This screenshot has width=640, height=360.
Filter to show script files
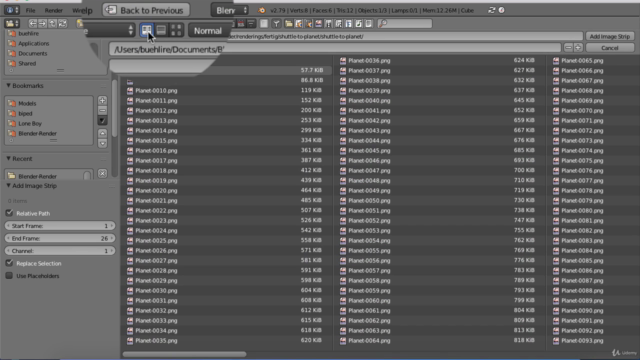[339, 24]
